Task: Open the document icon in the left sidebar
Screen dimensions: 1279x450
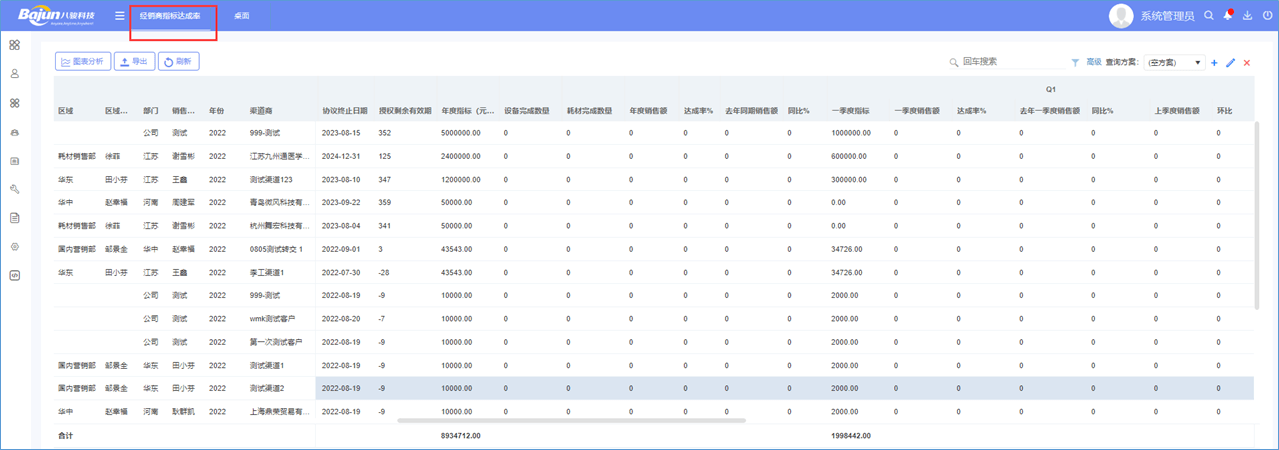Action: point(14,218)
